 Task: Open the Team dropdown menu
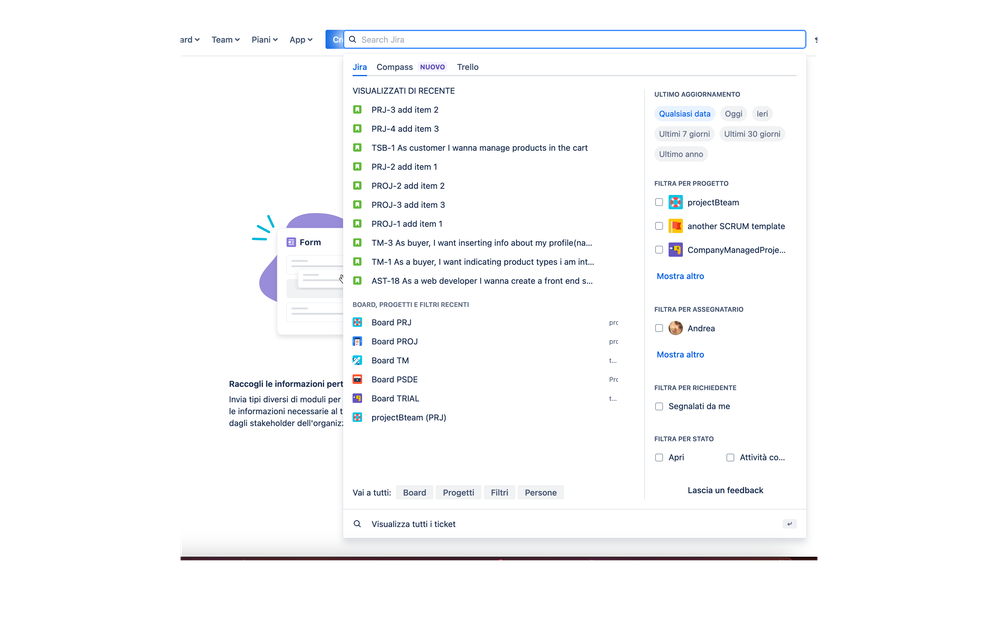click(x=226, y=39)
